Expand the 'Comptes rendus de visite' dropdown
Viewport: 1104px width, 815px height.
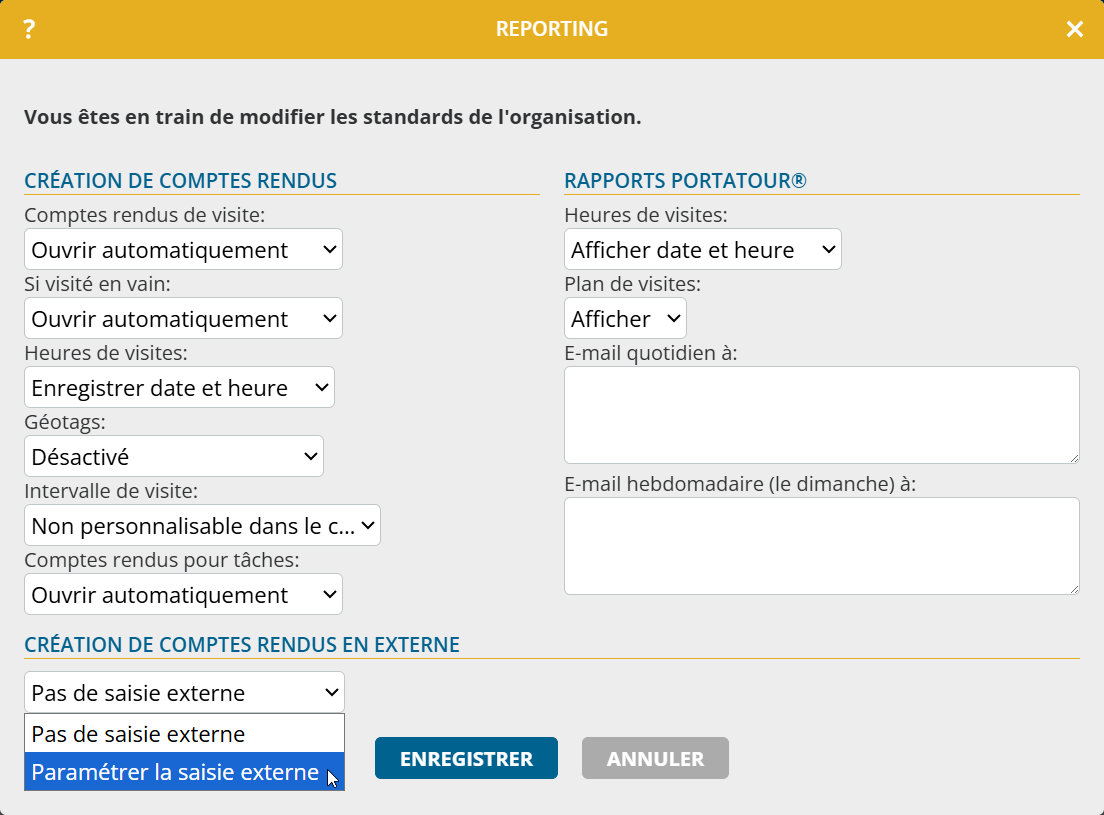coord(183,250)
